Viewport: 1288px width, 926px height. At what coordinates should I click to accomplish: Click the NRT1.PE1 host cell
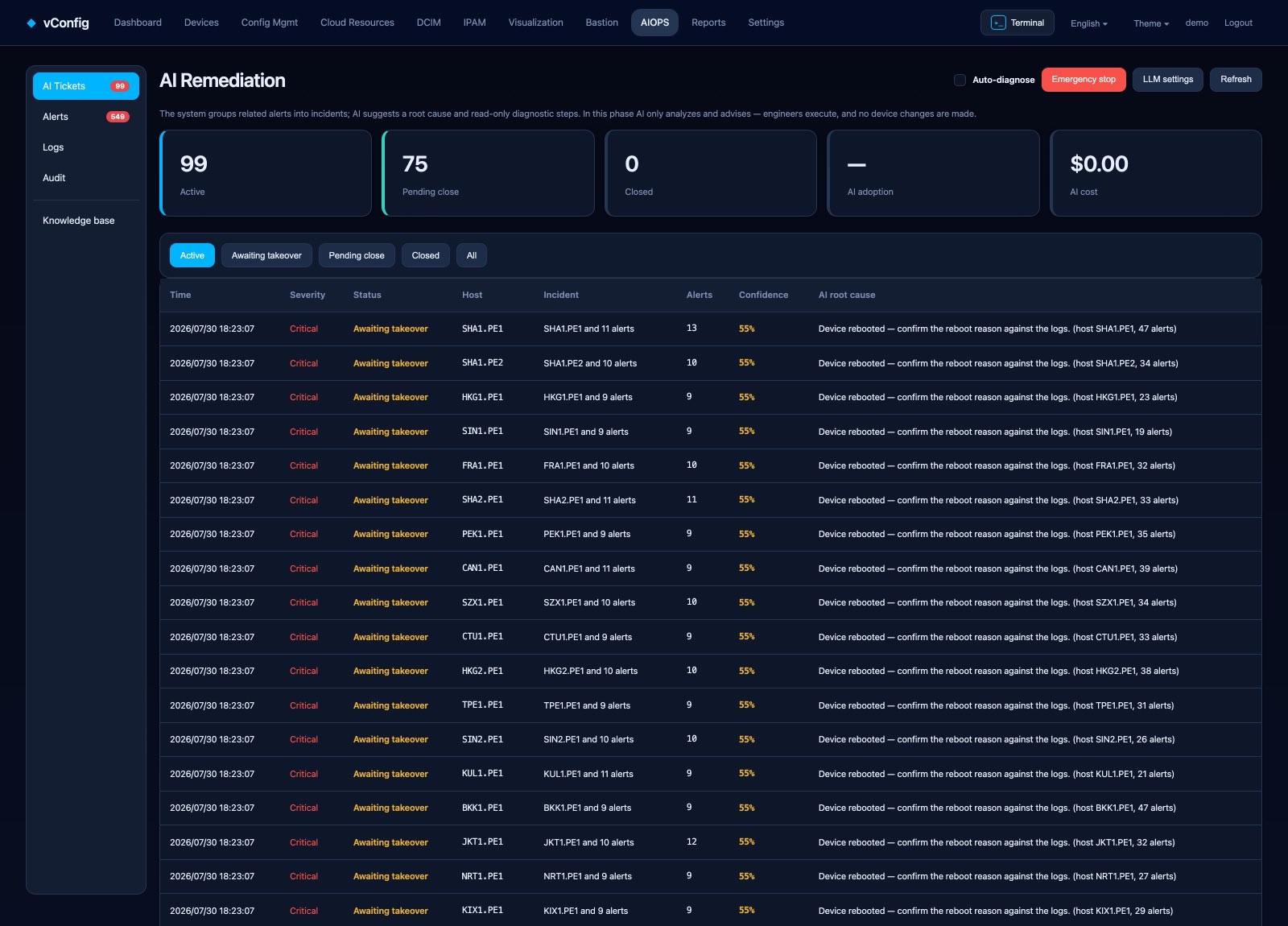pyautogui.click(x=482, y=876)
